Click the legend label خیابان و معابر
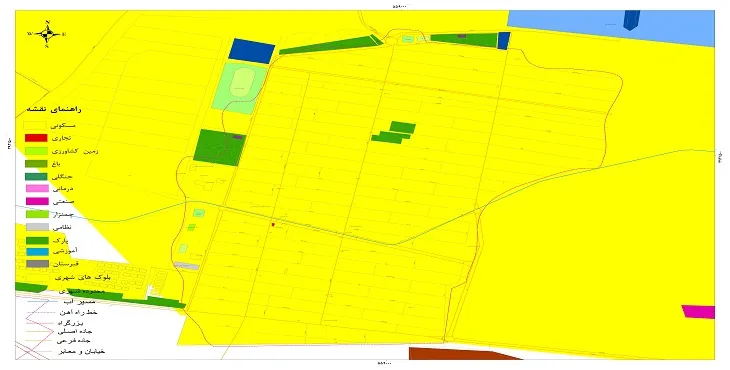Image resolution: width=730 pixels, height=370 pixels. (81, 351)
